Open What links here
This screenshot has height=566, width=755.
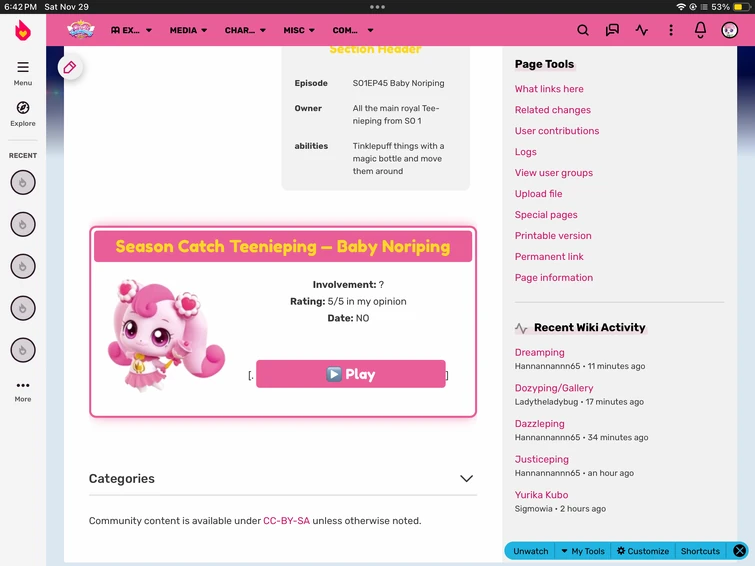(x=549, y=89)
